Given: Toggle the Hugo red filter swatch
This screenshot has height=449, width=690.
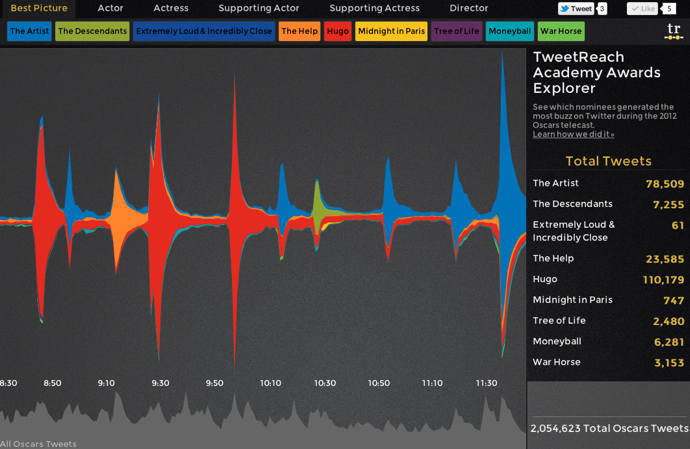Looking at the screenshot, I should pyautogui.click(x=338, y=31).
